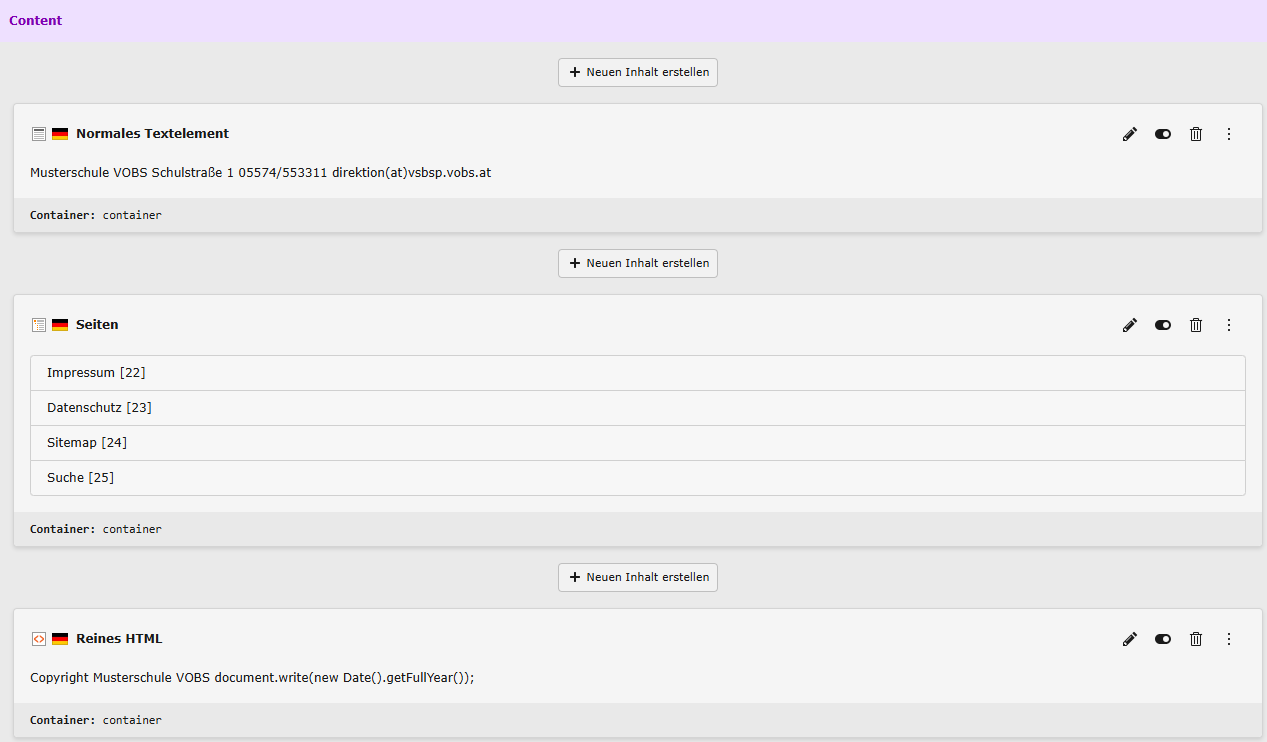The image size is (1267, 742).
Task: Delete the Seiten element via trash icon
Action: coord(1196,325)
